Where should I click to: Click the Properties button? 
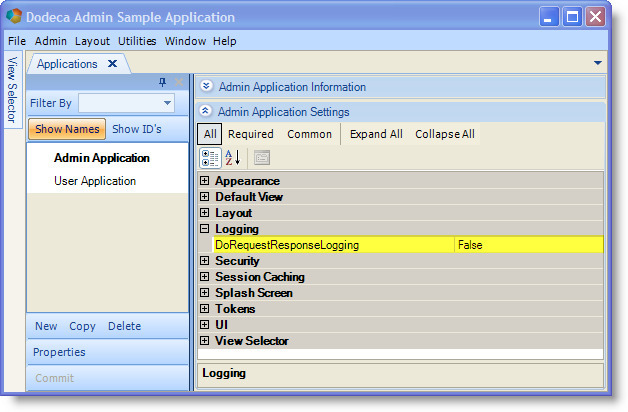59,352
